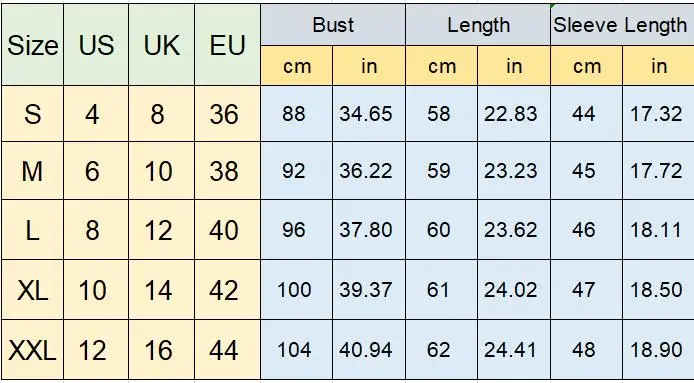
Task: Select the US column header cell
Action: pyautogui.click(x=96, y=44)
